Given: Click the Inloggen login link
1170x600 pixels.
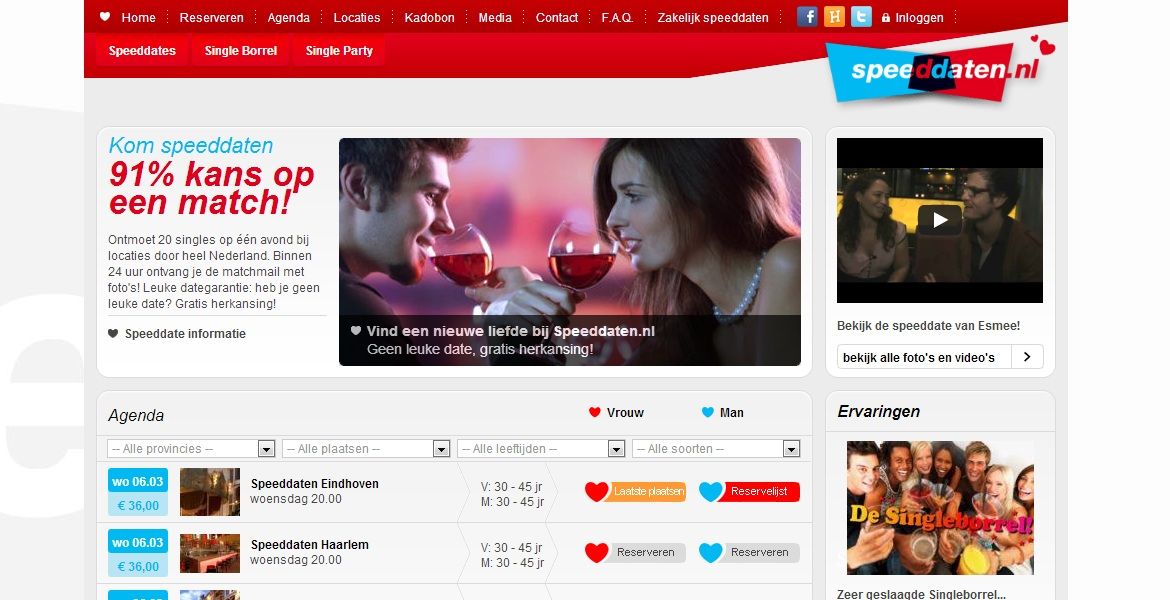Looking at the screenshot, I should [919, 18].
